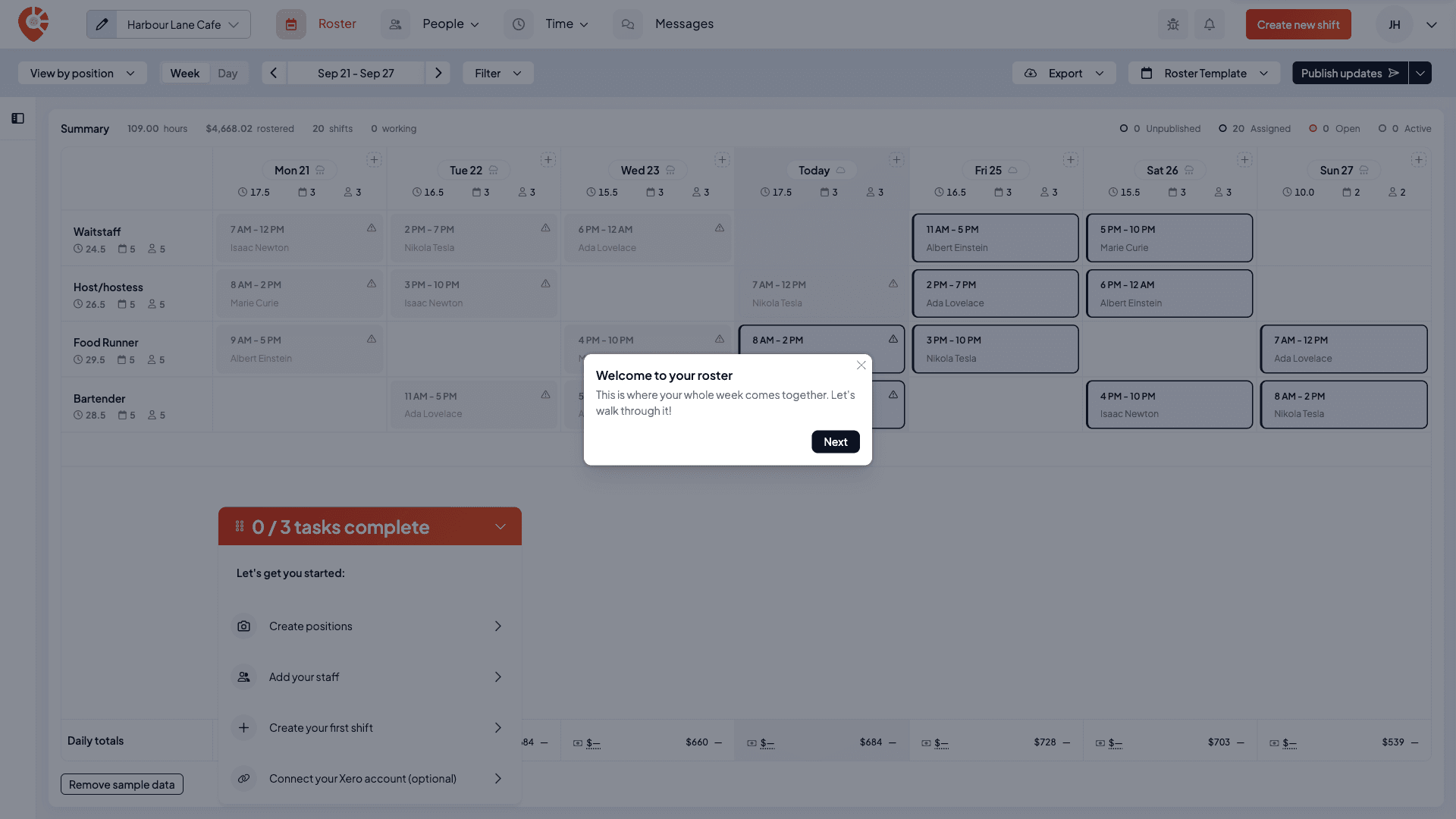Open Nikola Tesla's Sun 8 AM - 2 PM shift
Viewport: 1456px width, 819px height.
[x=1343, y=405]
